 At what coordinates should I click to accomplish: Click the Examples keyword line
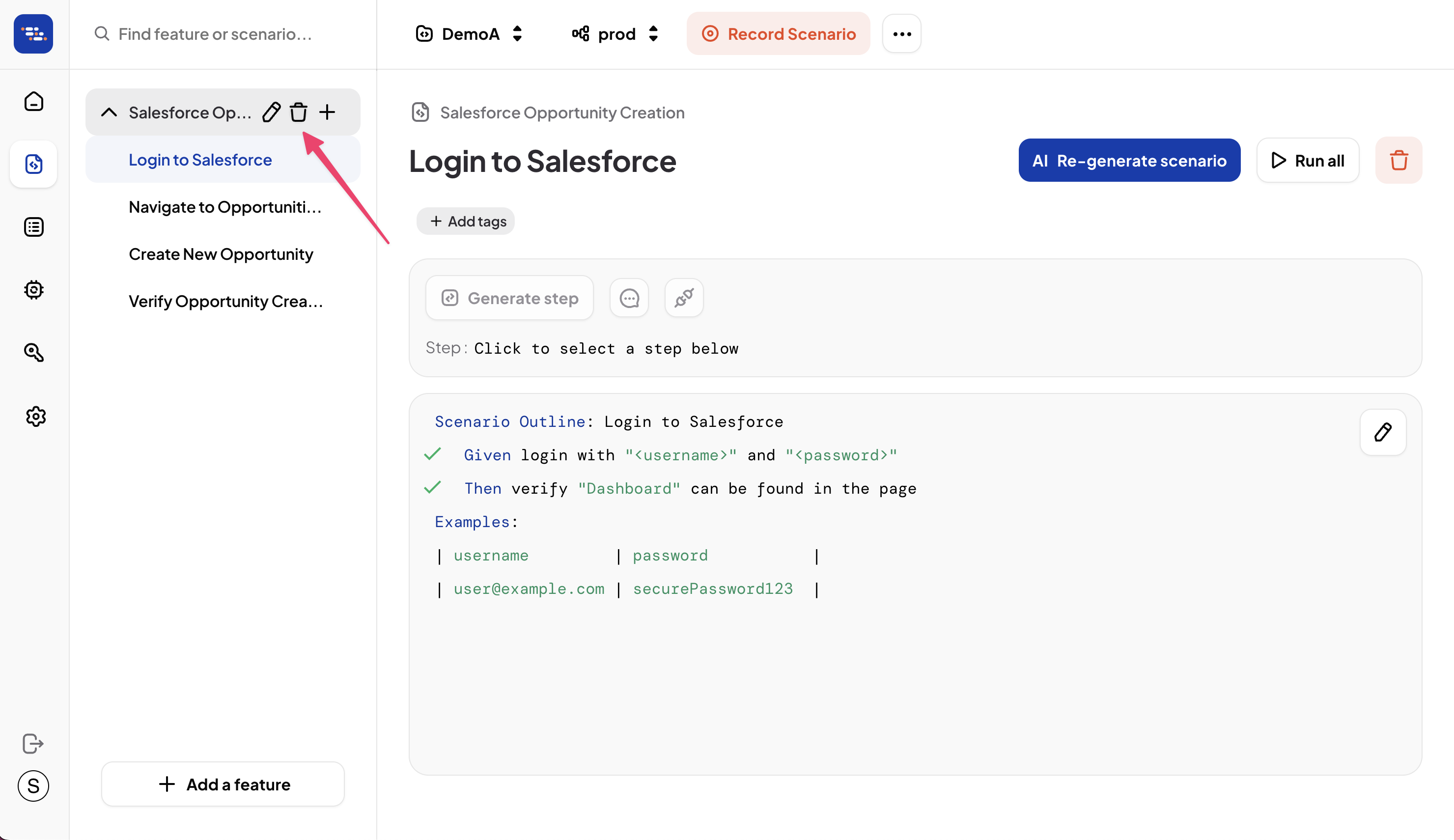pos(476,522)
